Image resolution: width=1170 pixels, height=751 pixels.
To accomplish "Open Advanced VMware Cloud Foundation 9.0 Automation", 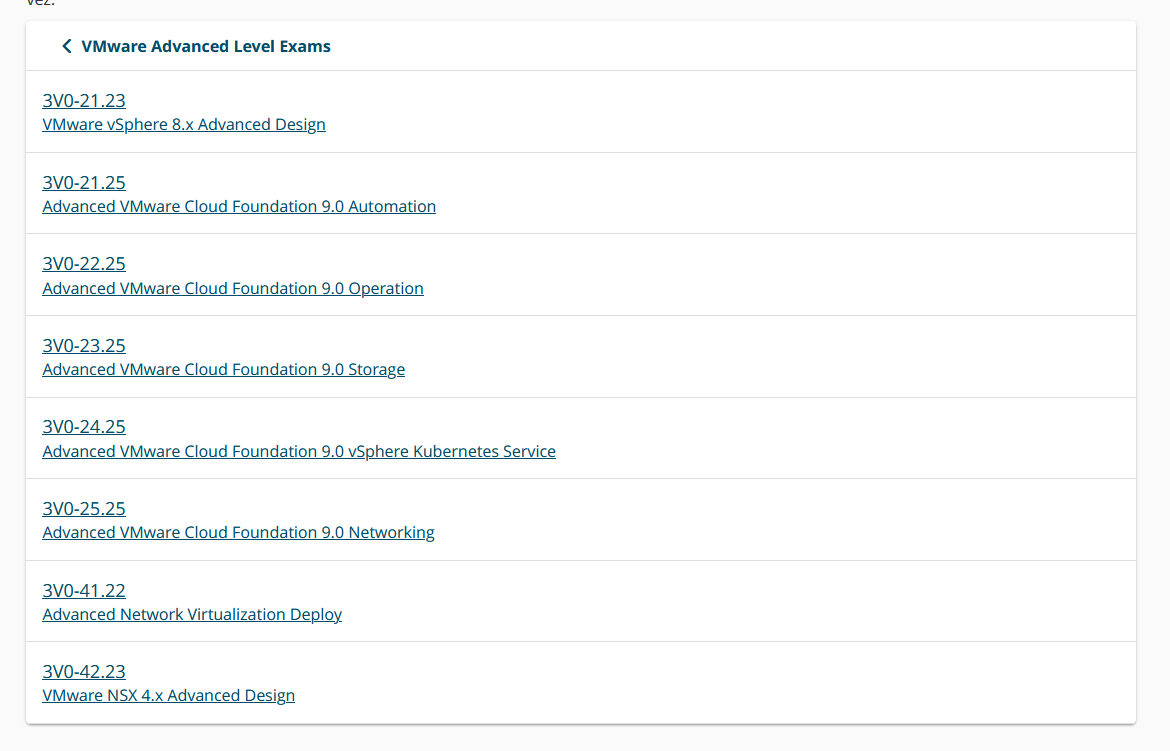I will pos(239,207).
